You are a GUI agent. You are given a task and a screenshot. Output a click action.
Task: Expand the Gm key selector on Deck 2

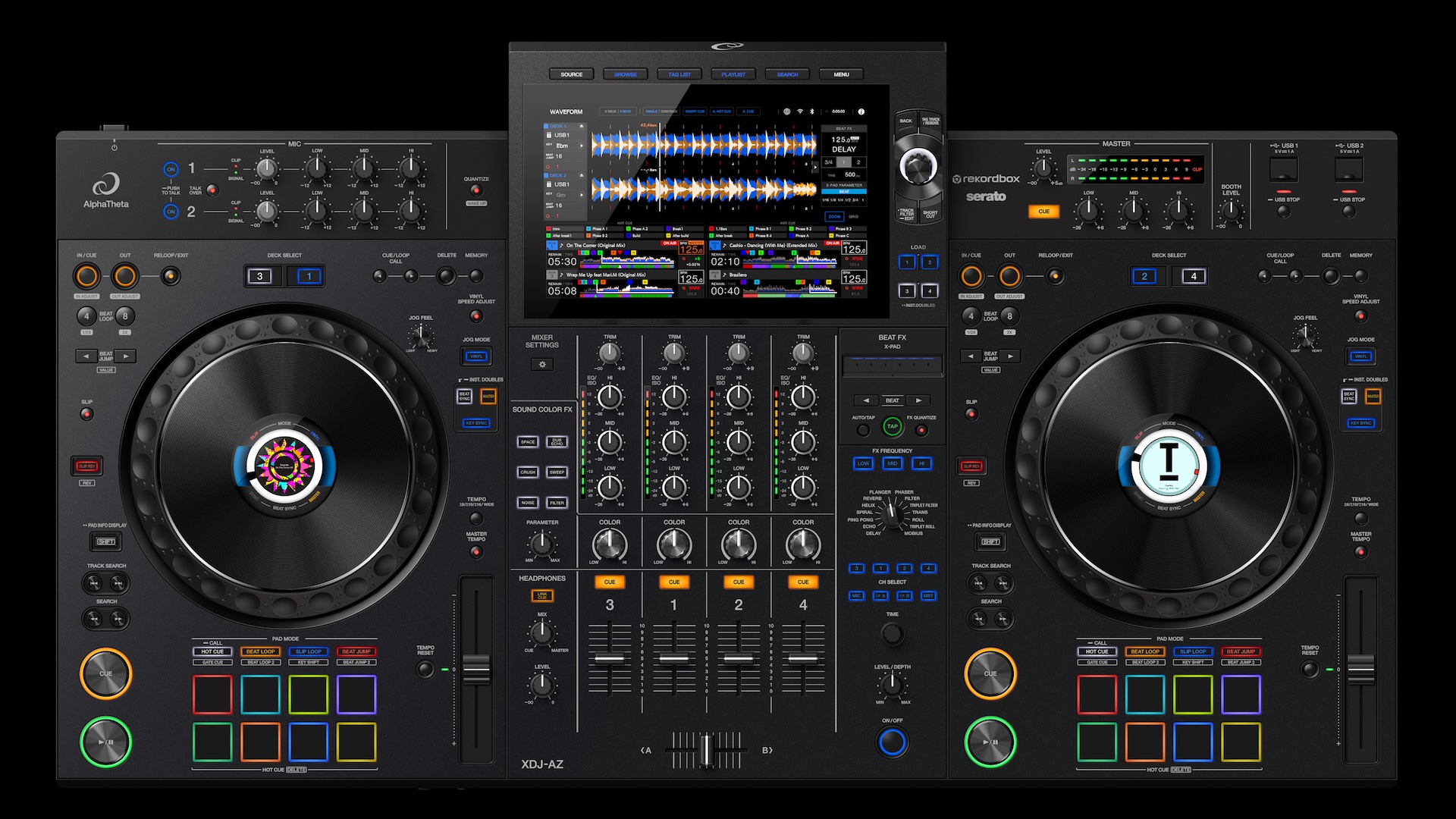(x=582, y=195)
